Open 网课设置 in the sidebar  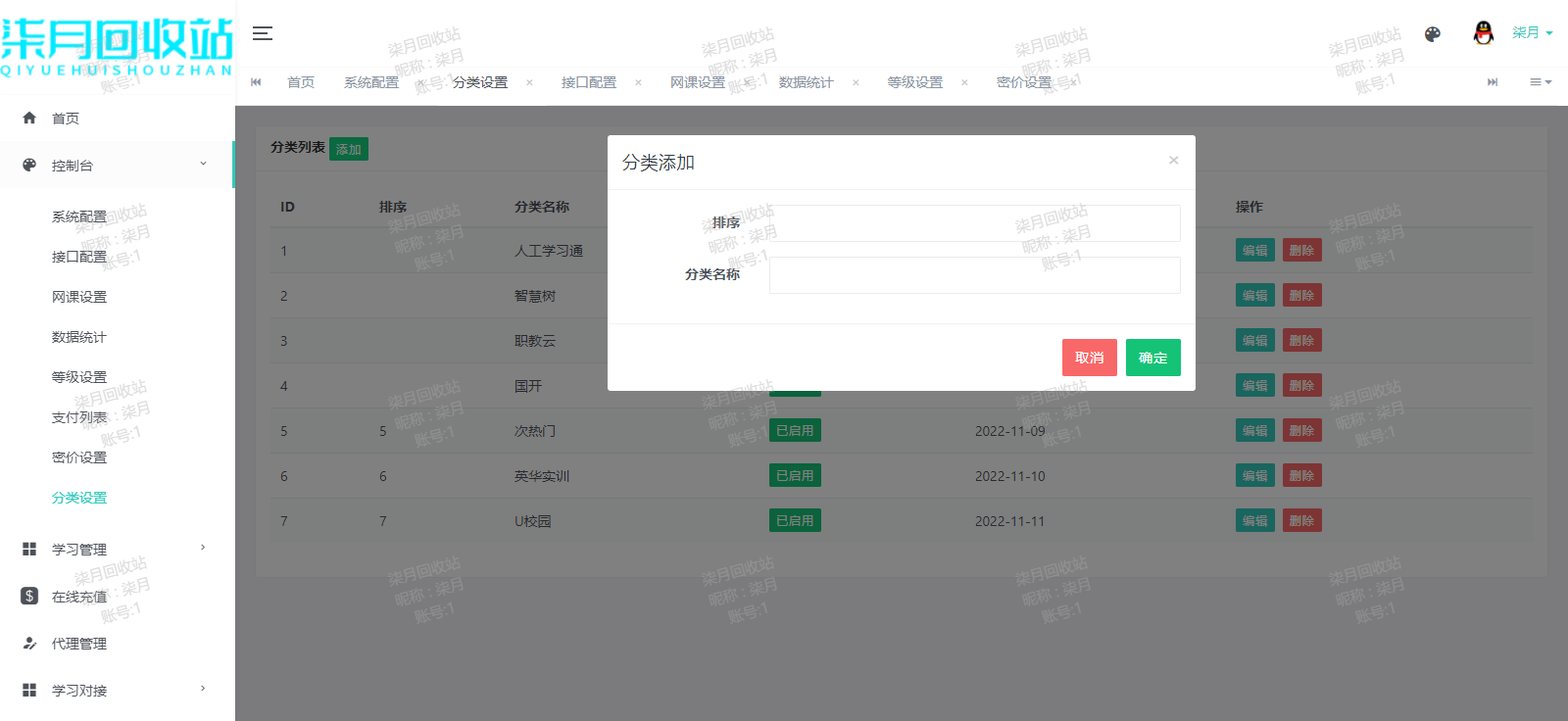click(79, 297)
